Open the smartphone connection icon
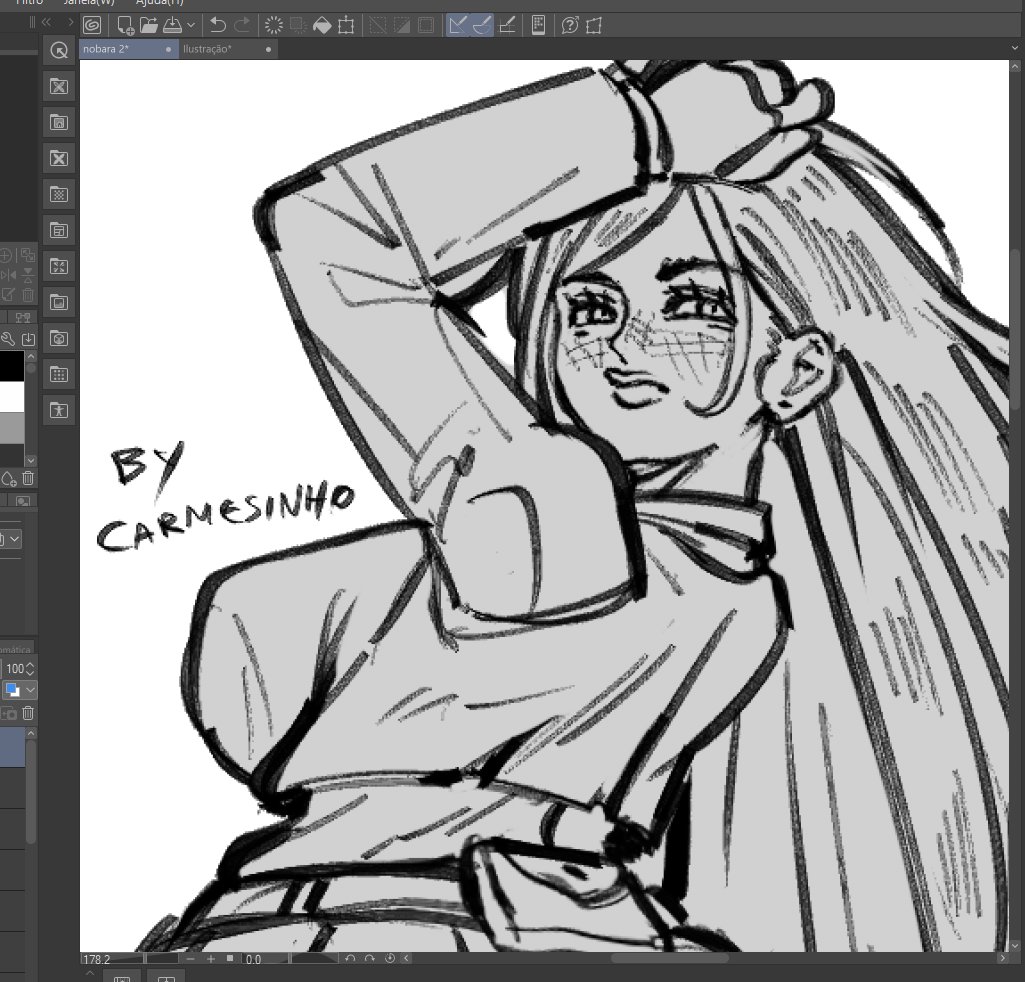This screenshot has width=1025, height=982. [538, 25]
